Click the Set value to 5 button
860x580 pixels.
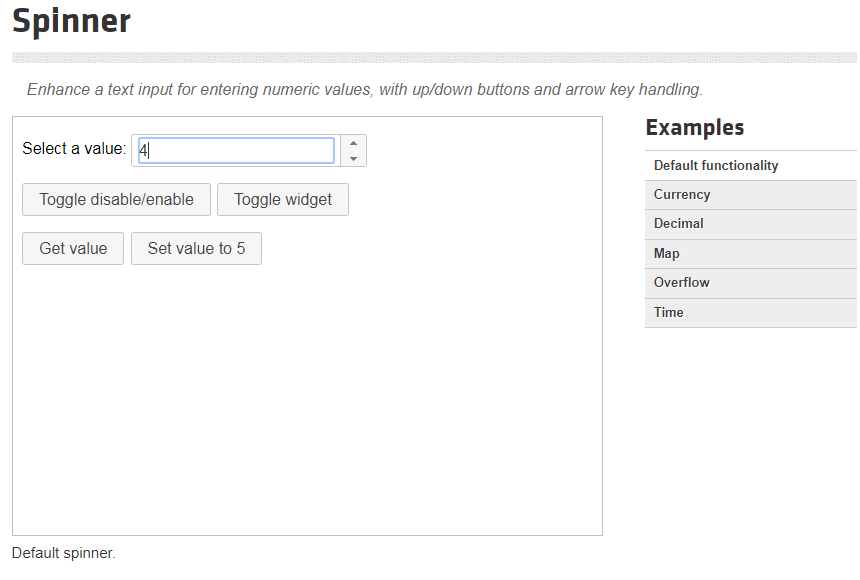tap(196, 249)
